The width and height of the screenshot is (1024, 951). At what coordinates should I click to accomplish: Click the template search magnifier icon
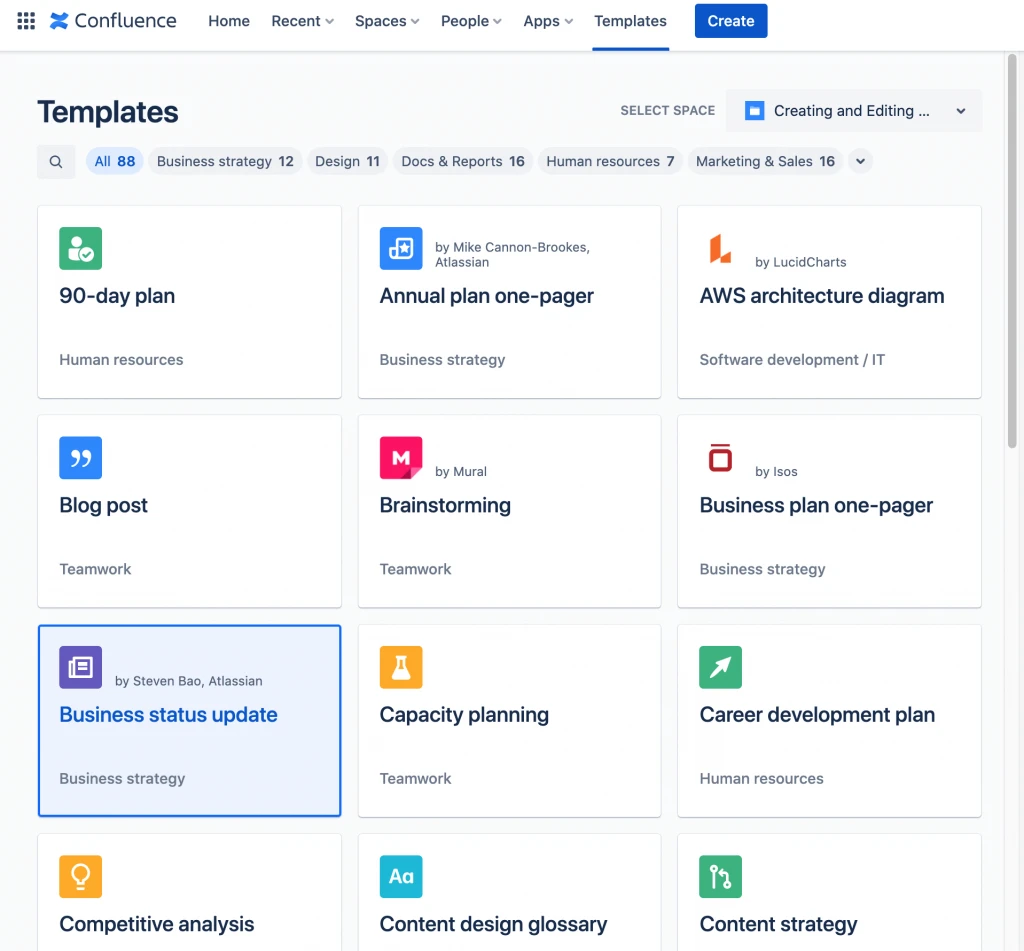pos(56,161)
